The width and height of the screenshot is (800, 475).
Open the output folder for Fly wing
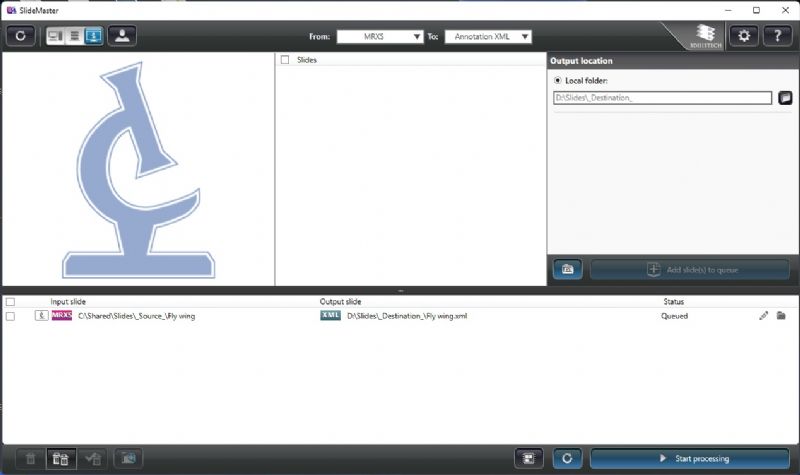(781, 316)
